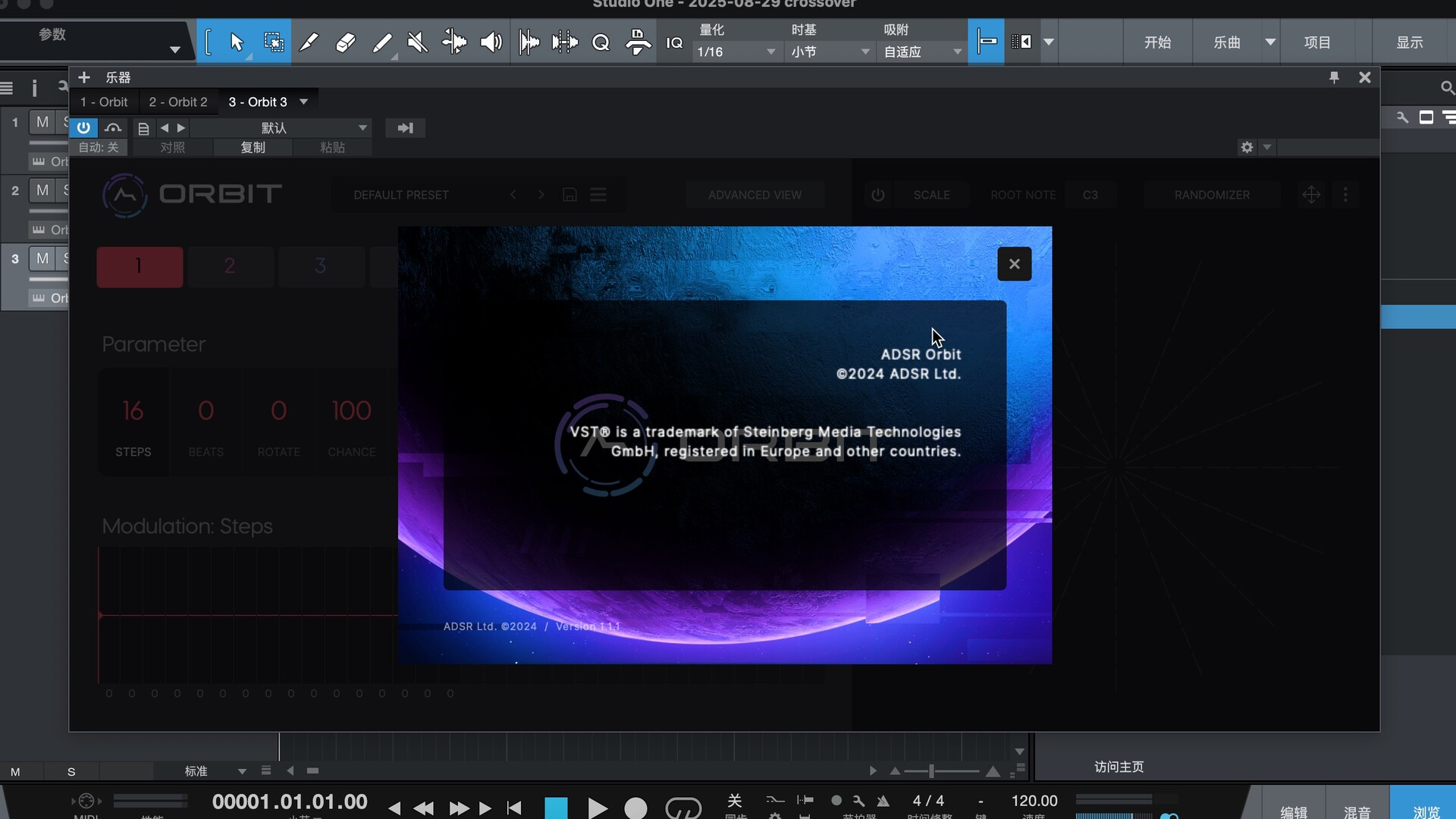This screenshot has height=819, width=1456.
Task: Select the Split (knife) tool
Action: pos(308,42)
